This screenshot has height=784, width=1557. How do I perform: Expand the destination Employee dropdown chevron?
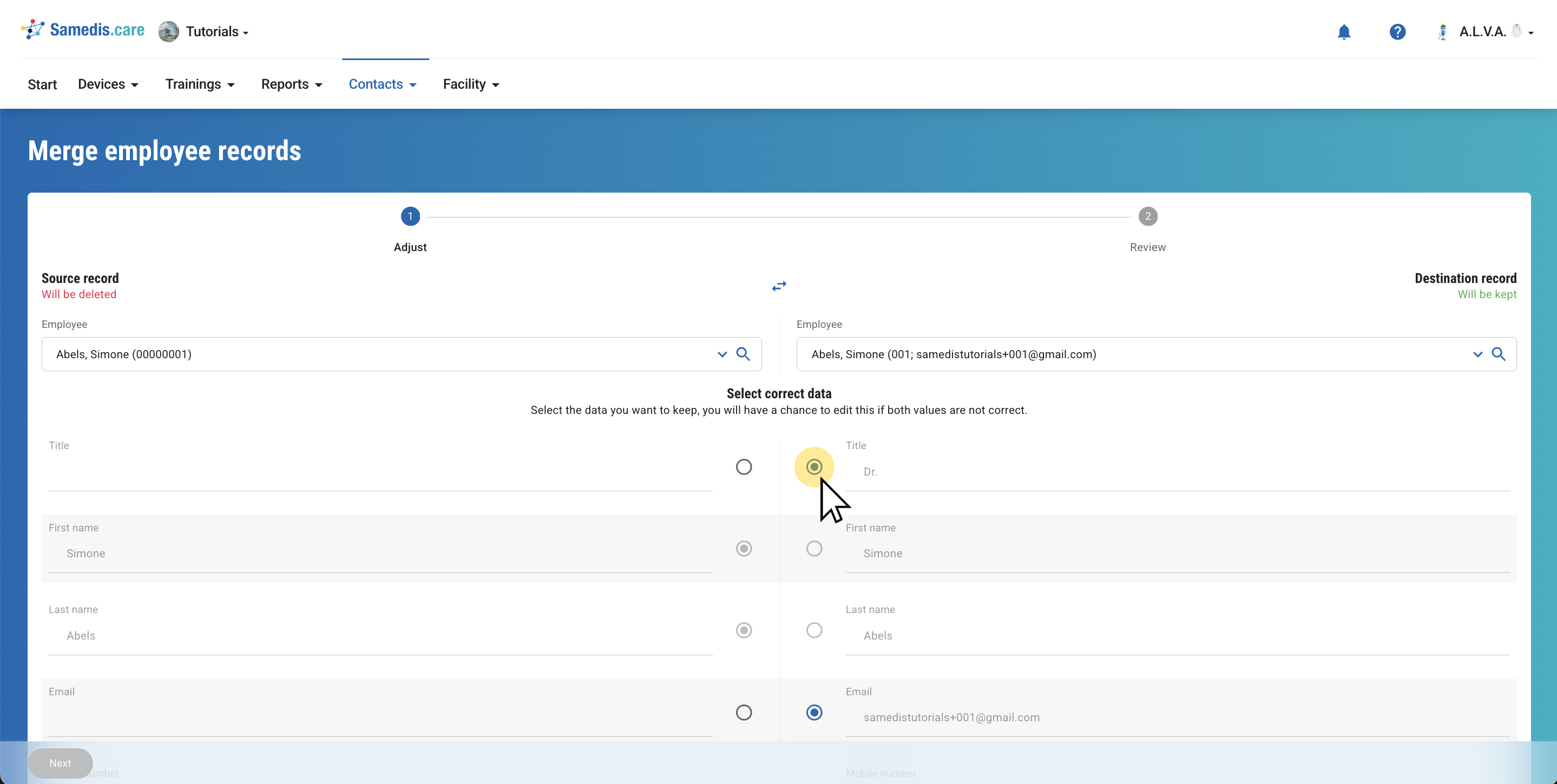click(1477, 354)
